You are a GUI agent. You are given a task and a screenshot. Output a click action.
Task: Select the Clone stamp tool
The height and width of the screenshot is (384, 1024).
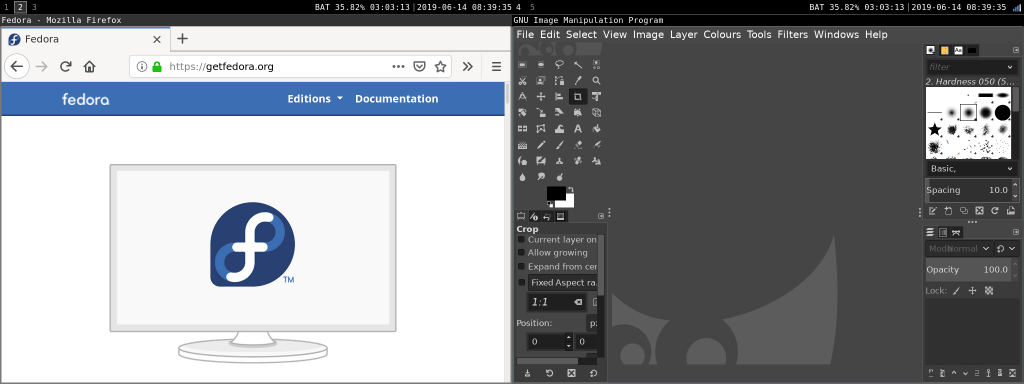(x=559, y=161)
